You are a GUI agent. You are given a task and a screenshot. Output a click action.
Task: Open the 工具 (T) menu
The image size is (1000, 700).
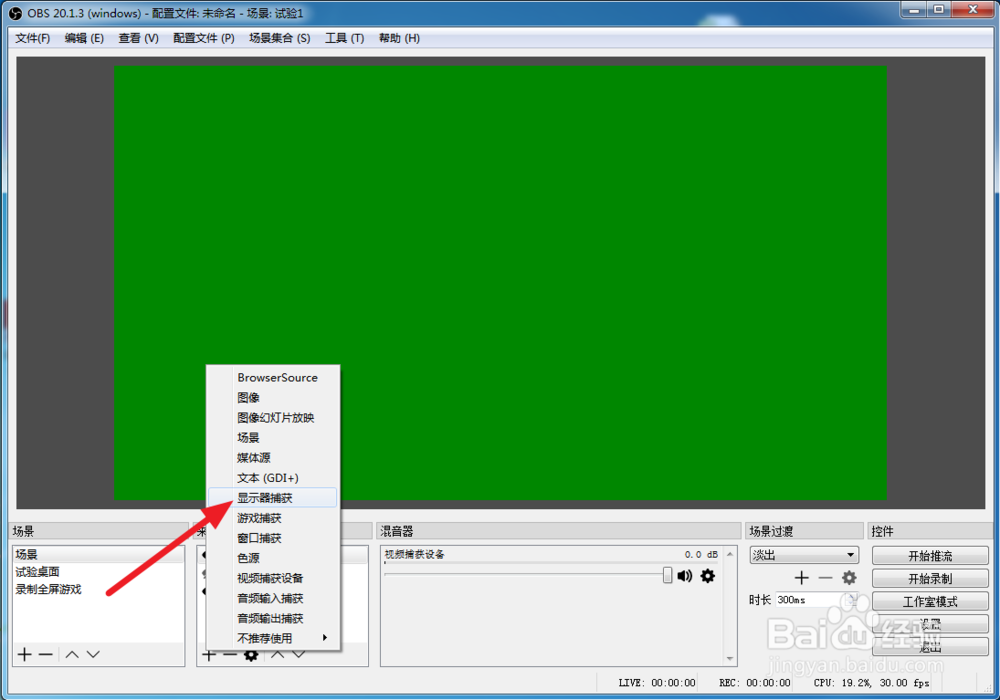[344, 38]
